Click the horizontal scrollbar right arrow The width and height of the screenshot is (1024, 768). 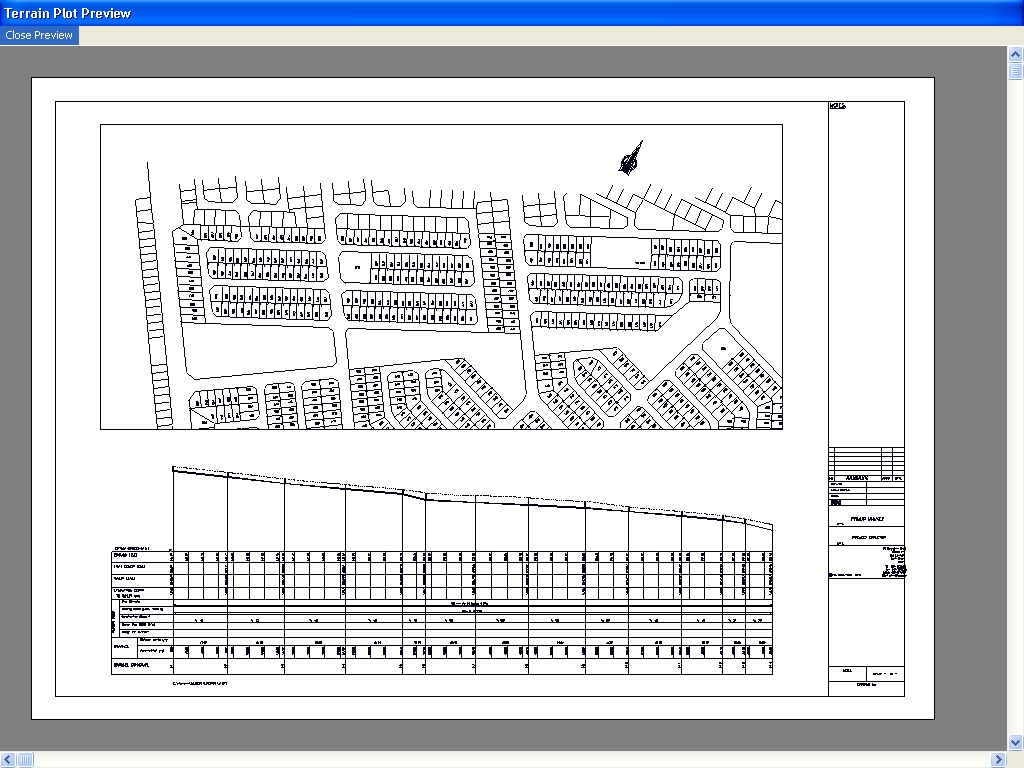click(x=999, y=760)
